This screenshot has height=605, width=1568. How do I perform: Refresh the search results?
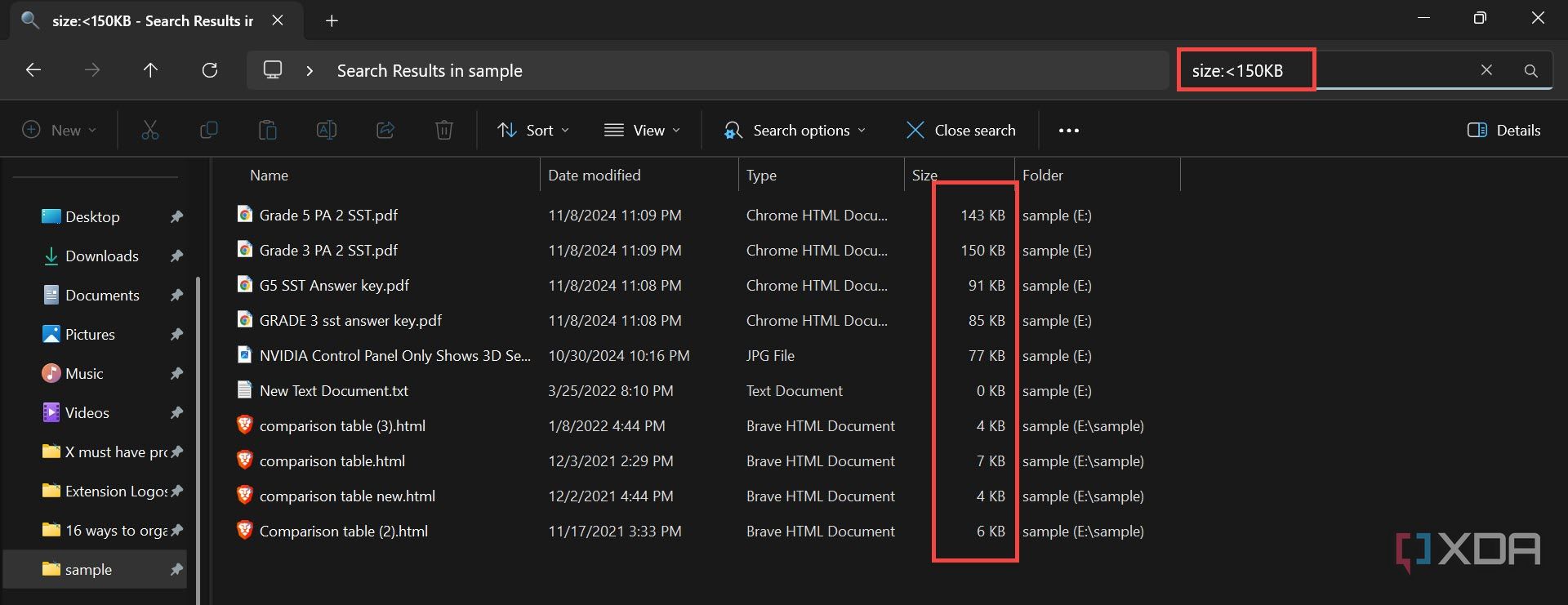pos(210,70)
